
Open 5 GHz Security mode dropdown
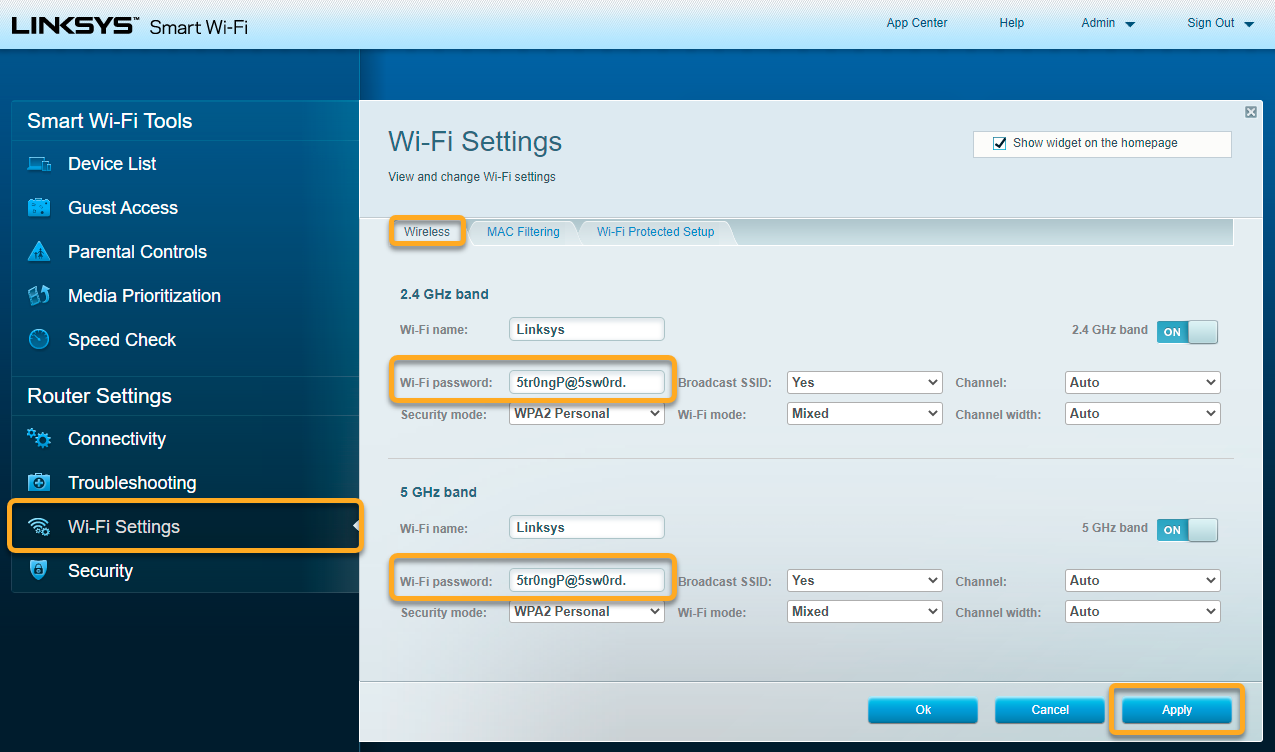pos(586,611)
